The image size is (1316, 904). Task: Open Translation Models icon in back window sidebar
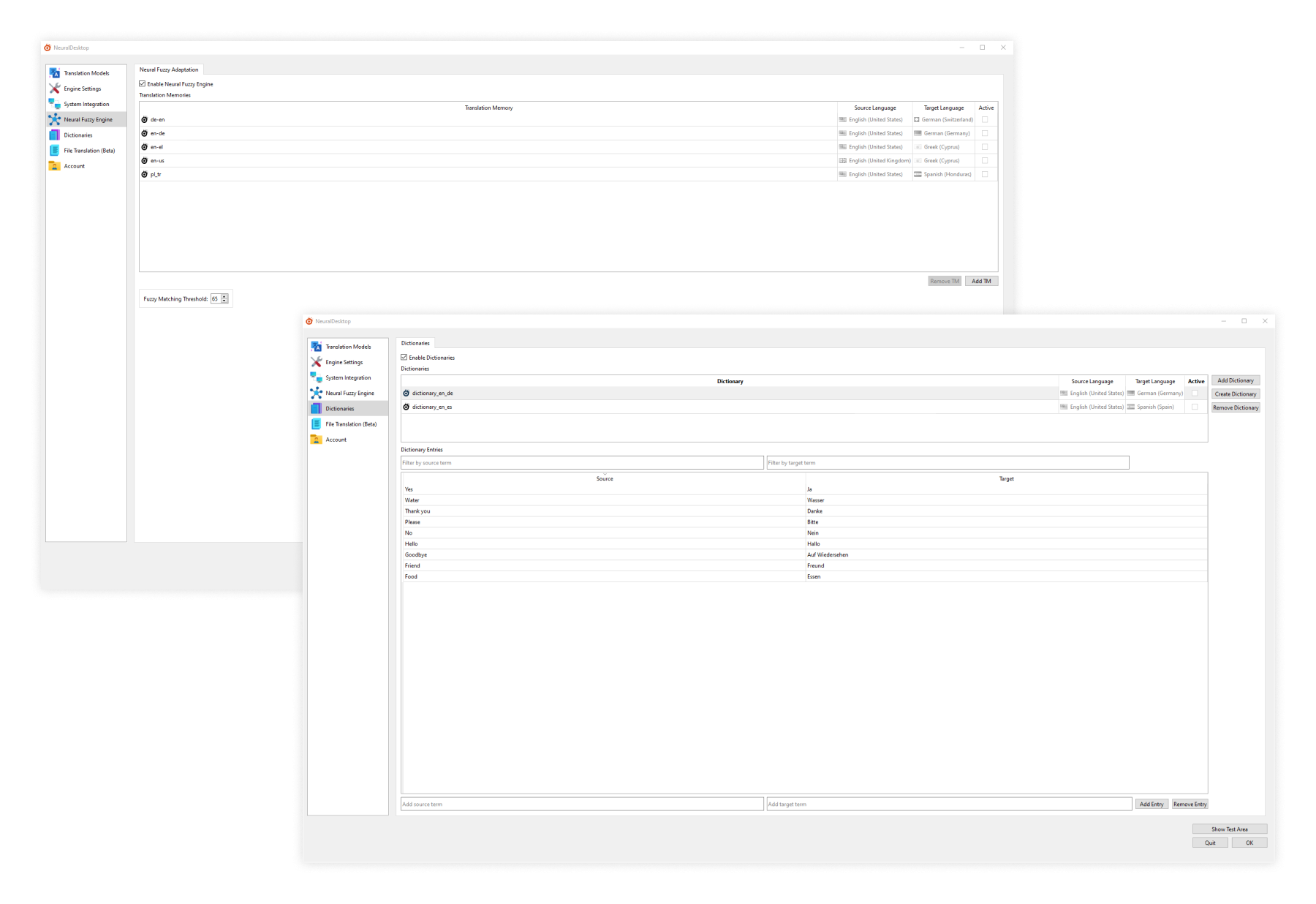click(x=55, y=73)
